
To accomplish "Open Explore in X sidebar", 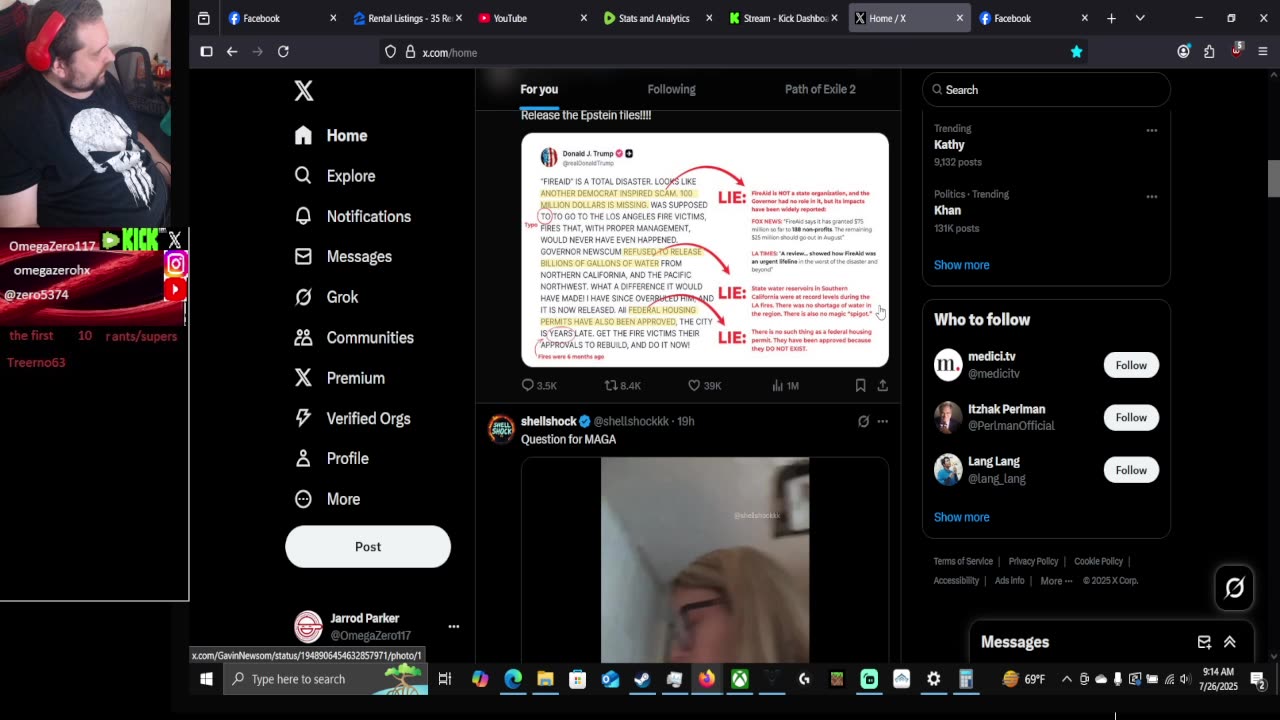I will tap(335, 176).
